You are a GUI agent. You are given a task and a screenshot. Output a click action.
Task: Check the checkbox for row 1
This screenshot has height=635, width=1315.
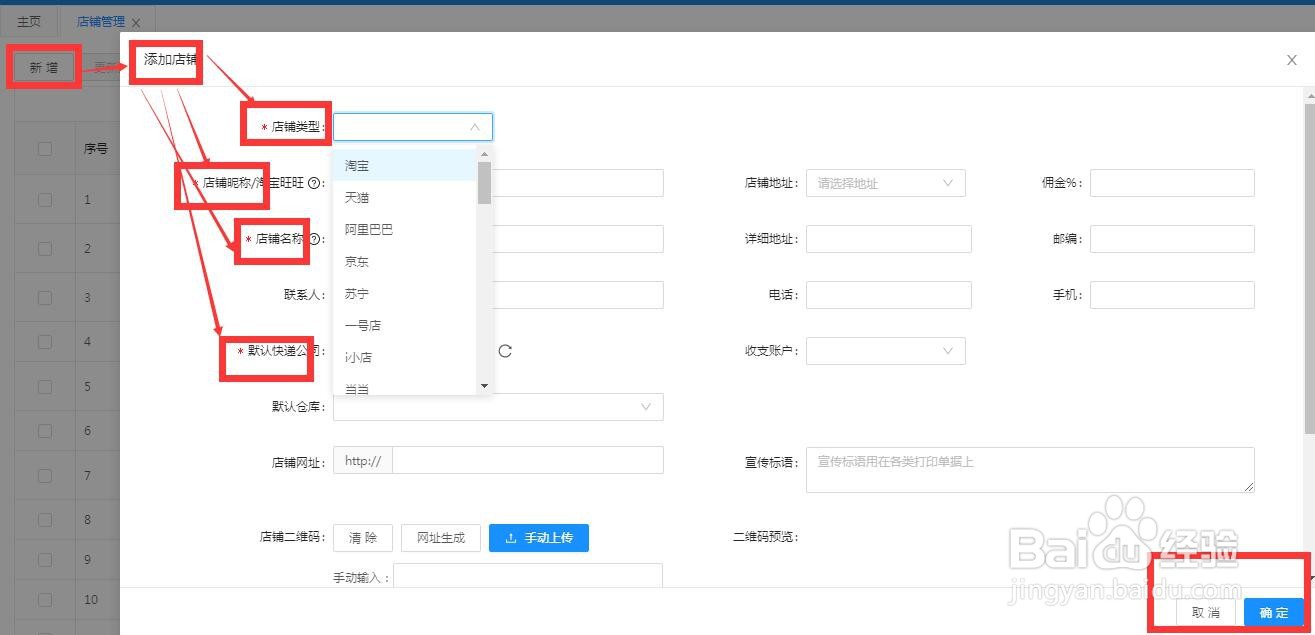coord(45,200)
